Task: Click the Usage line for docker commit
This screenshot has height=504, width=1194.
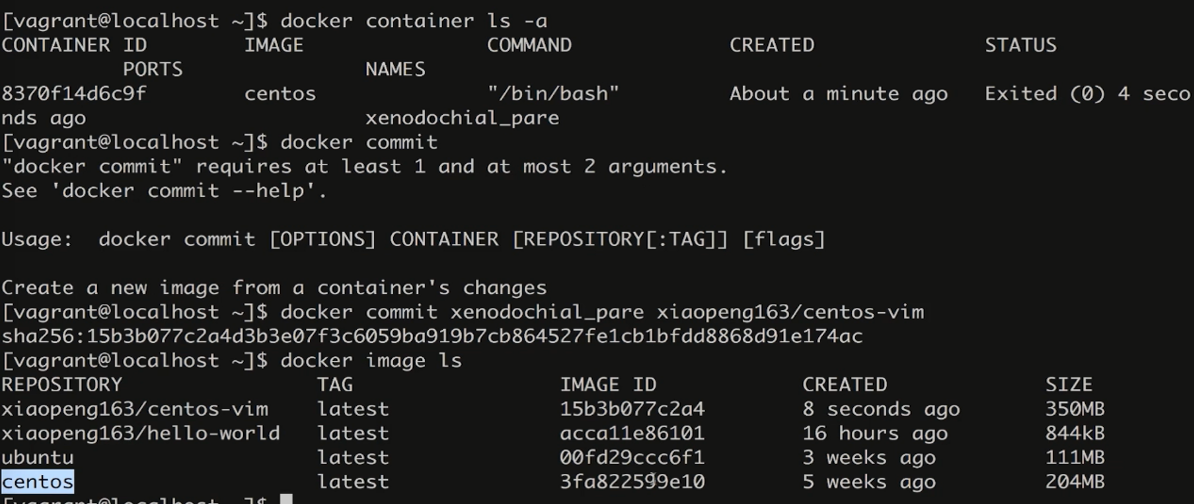Action: [413, 240]
